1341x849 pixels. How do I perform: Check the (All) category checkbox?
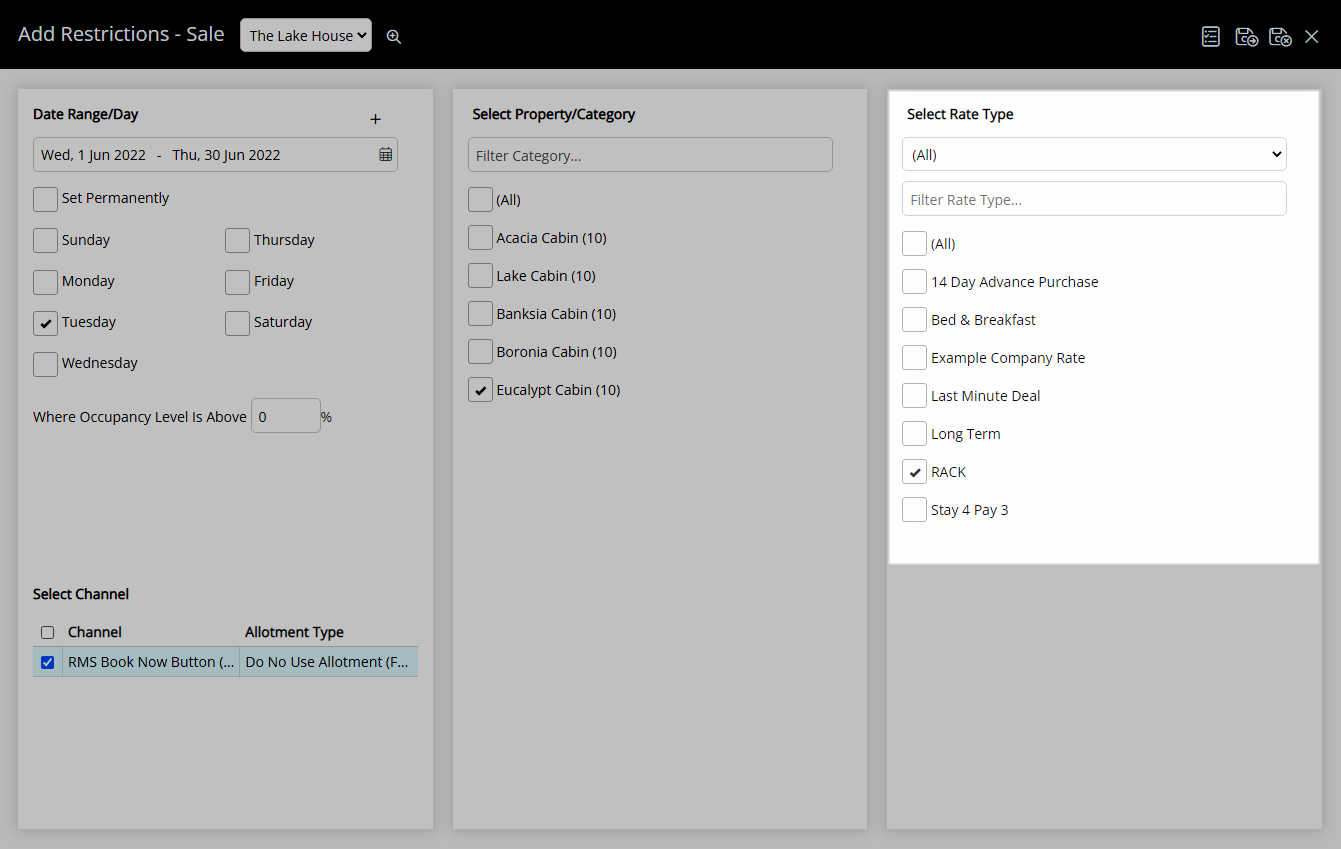[x=480, y=199]
